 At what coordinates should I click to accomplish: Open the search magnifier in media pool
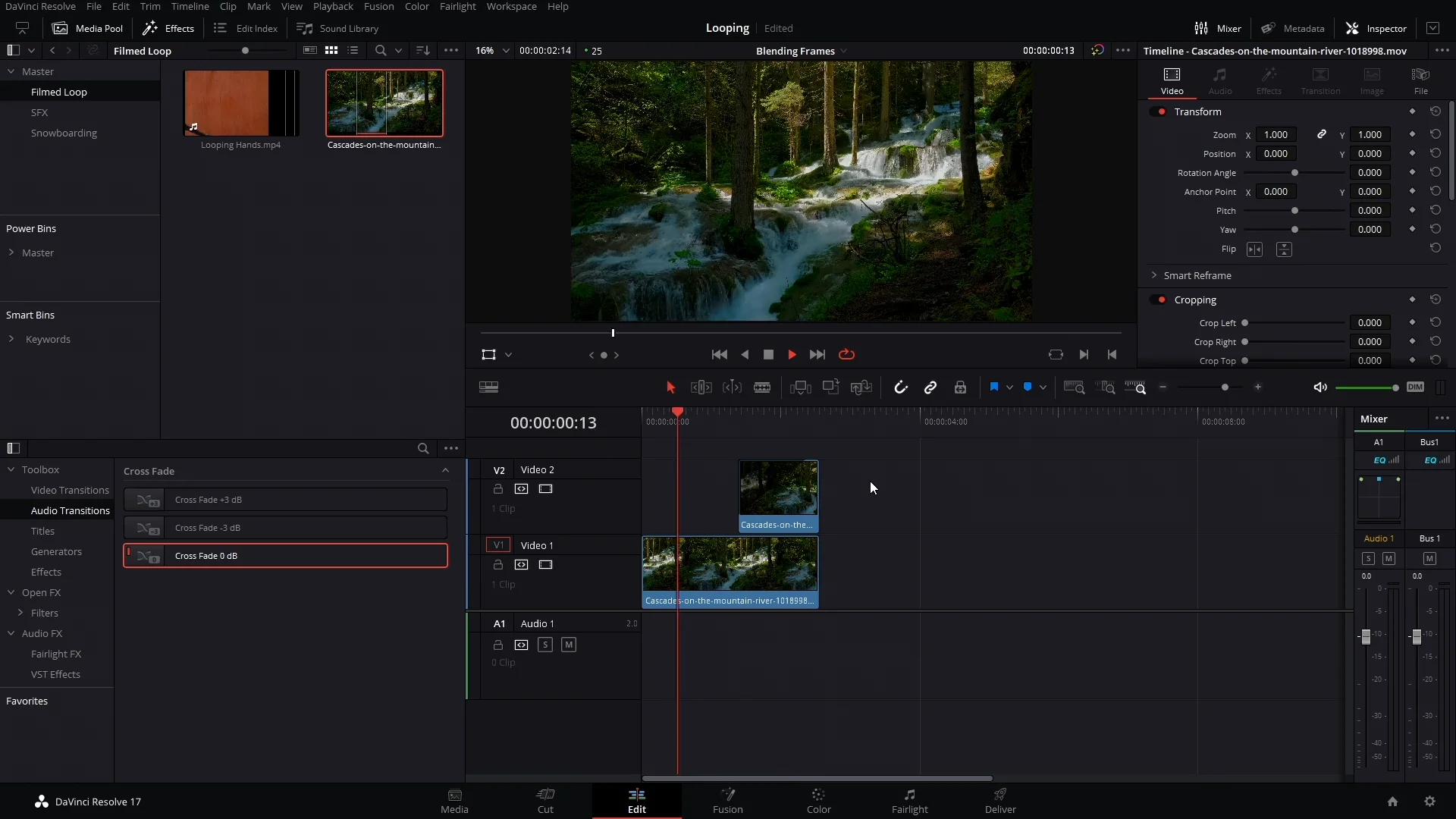(381, 51)
